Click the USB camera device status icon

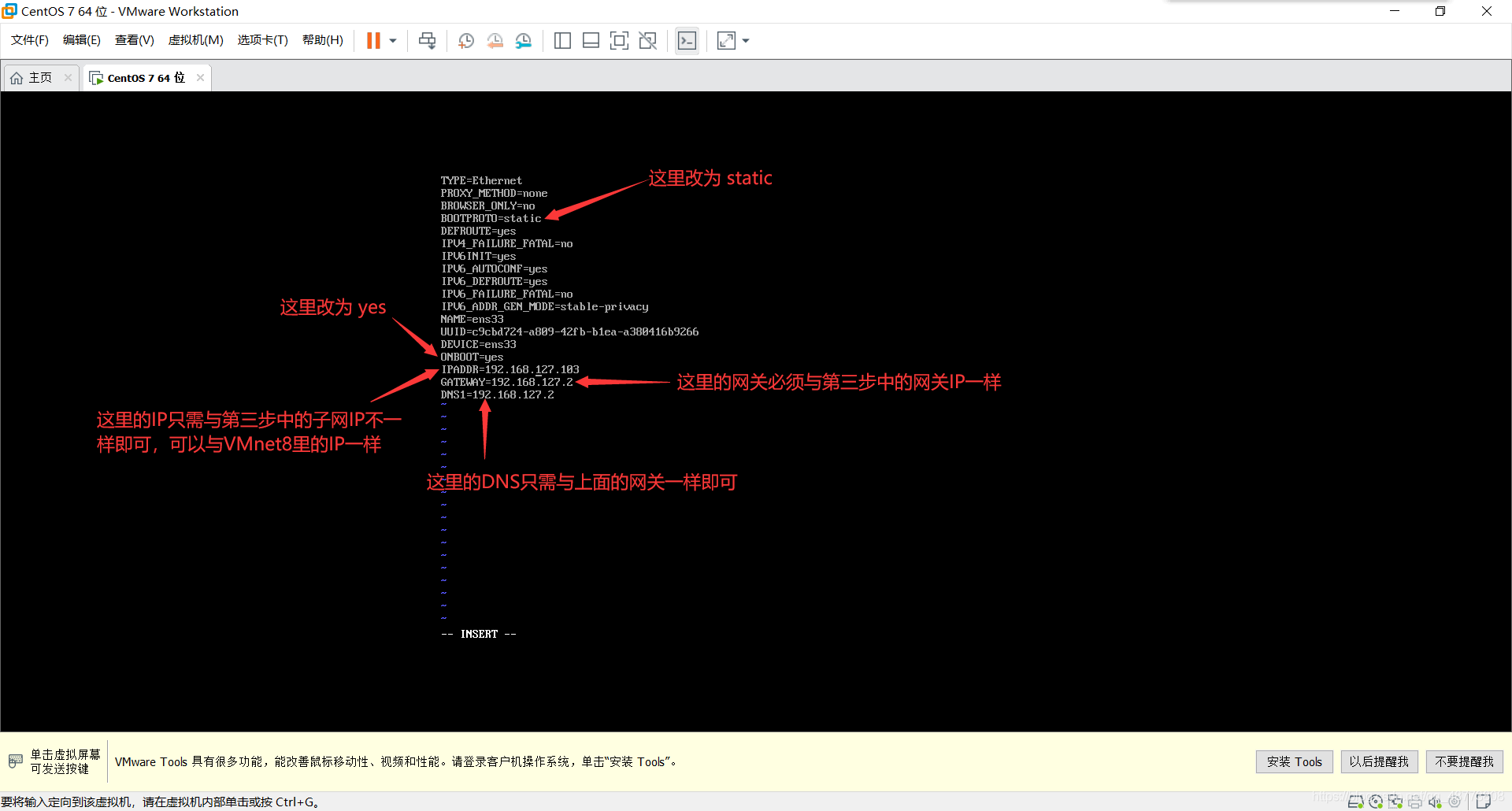point(1455,802)
